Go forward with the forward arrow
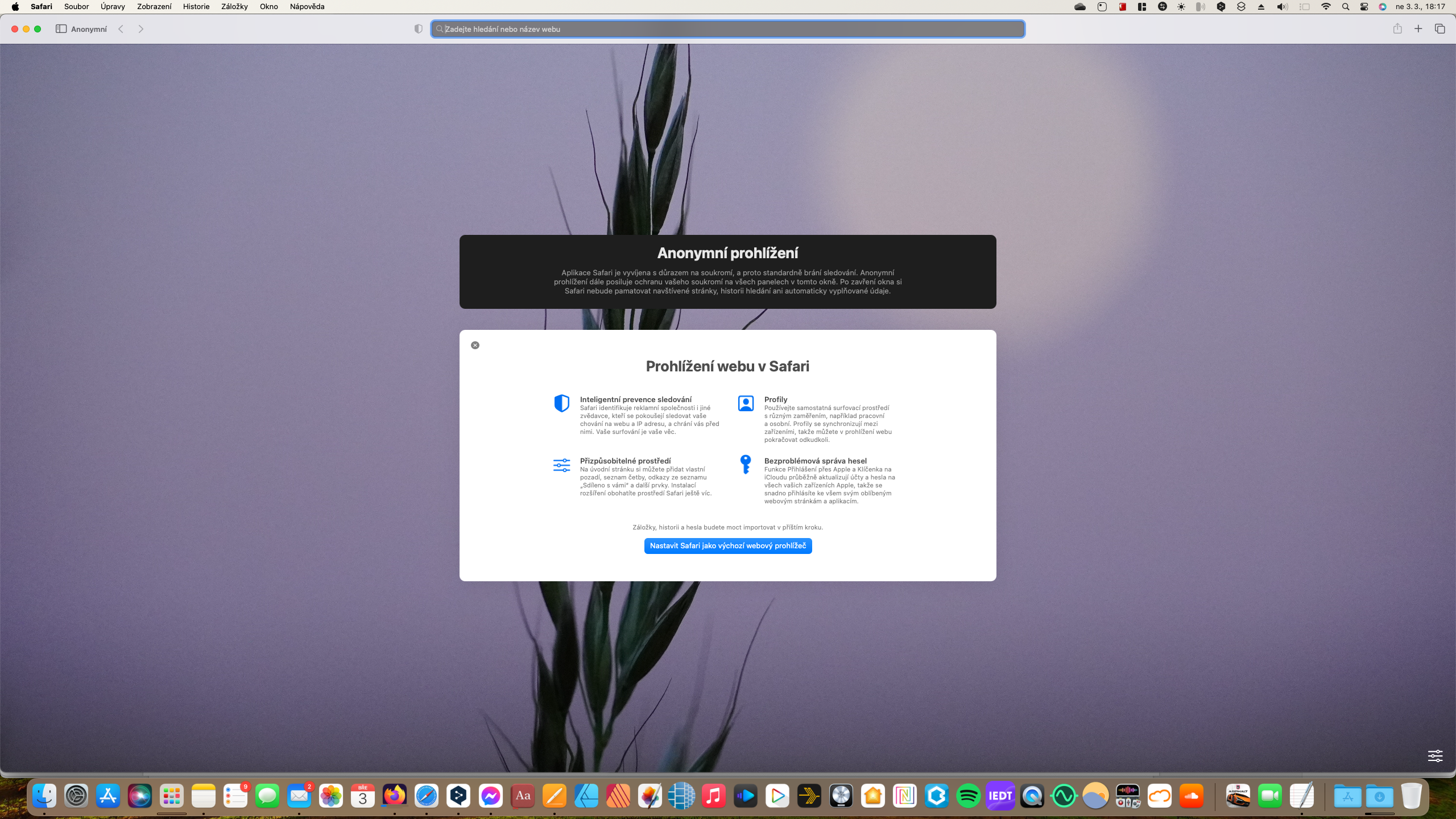1456x819 pixels. (141, 29)
